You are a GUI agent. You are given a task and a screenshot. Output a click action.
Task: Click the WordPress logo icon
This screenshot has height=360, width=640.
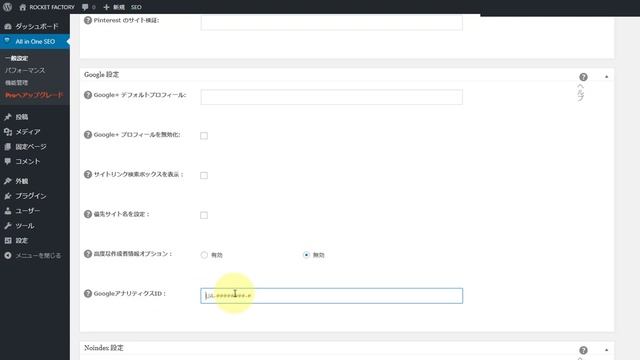click(x=7, y=7)
